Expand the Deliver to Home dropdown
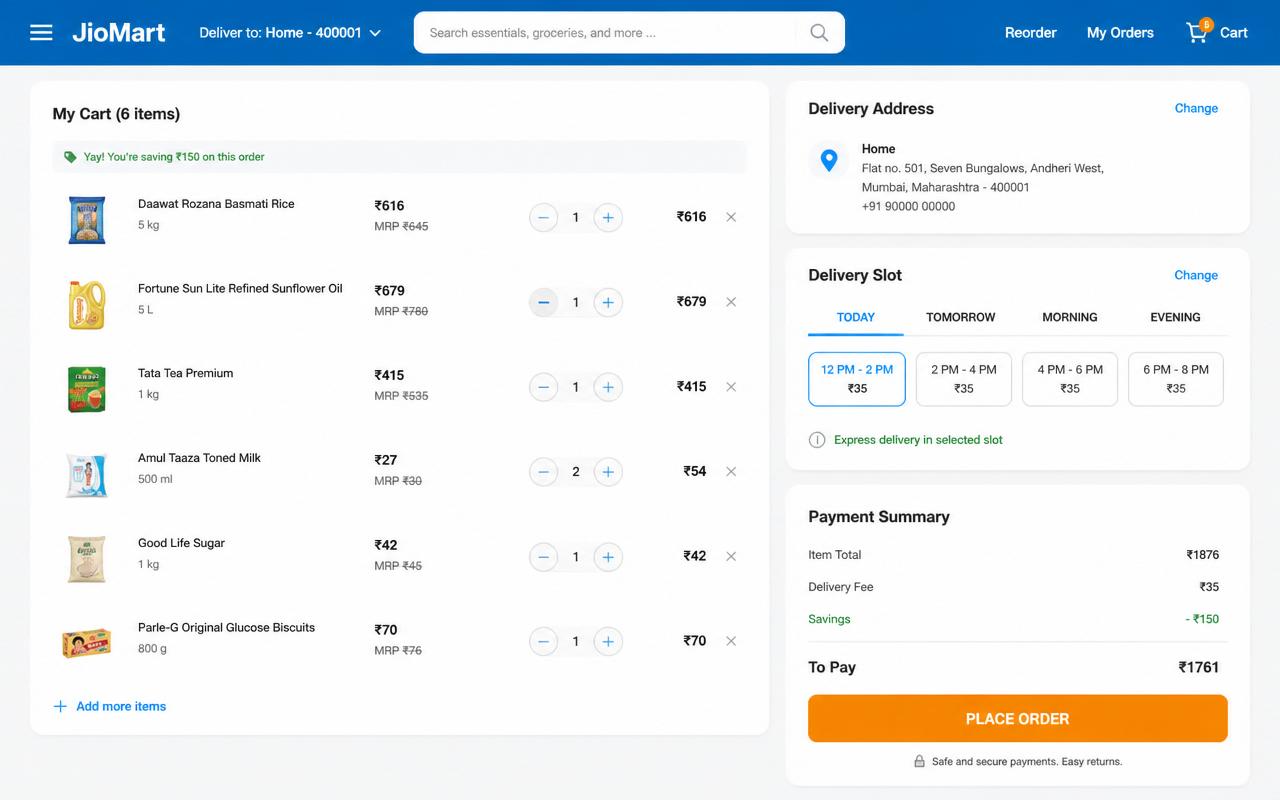 (x=290, y=33)
